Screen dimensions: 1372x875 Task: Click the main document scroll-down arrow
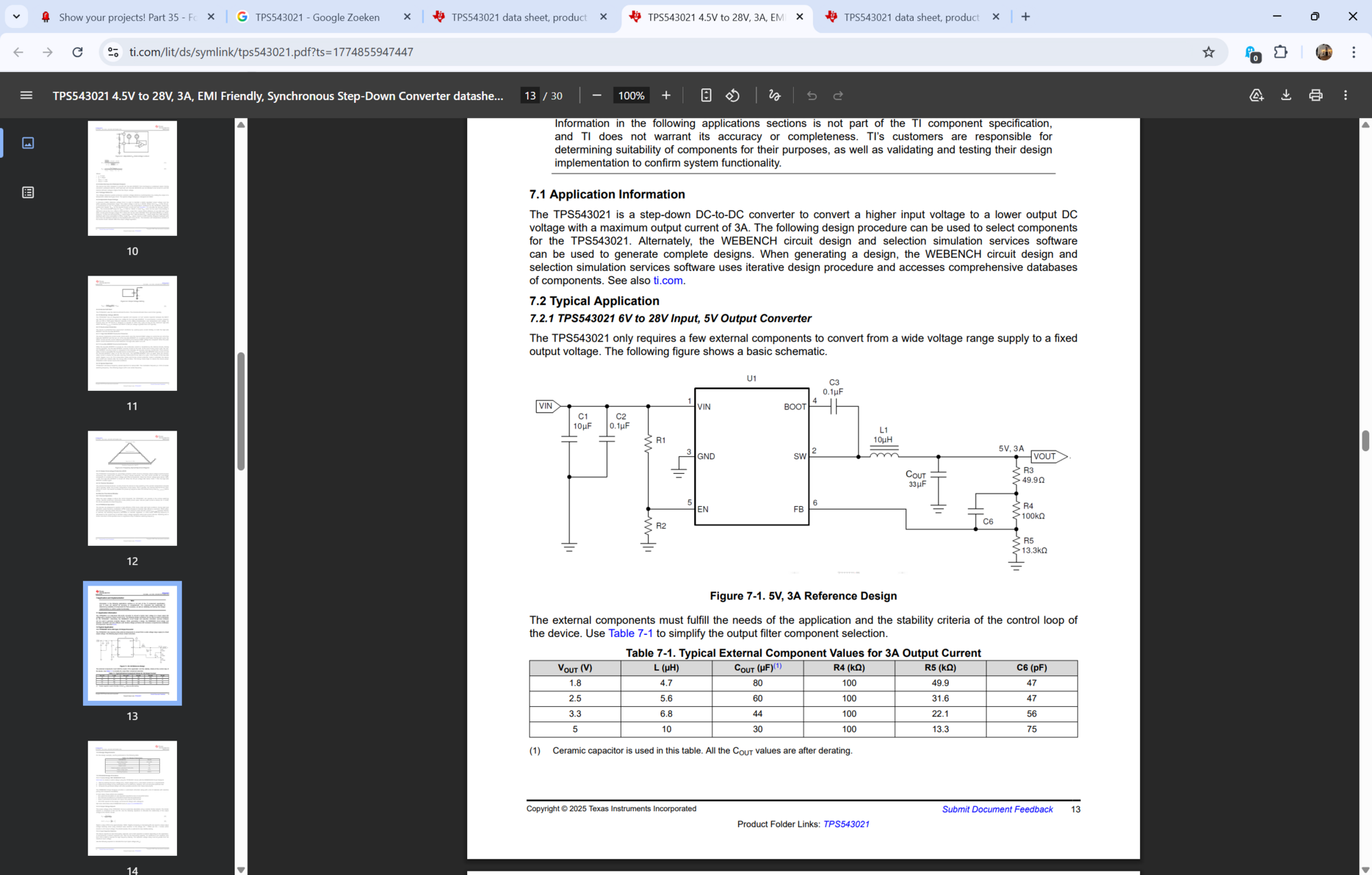click(x=1365, y=870)
